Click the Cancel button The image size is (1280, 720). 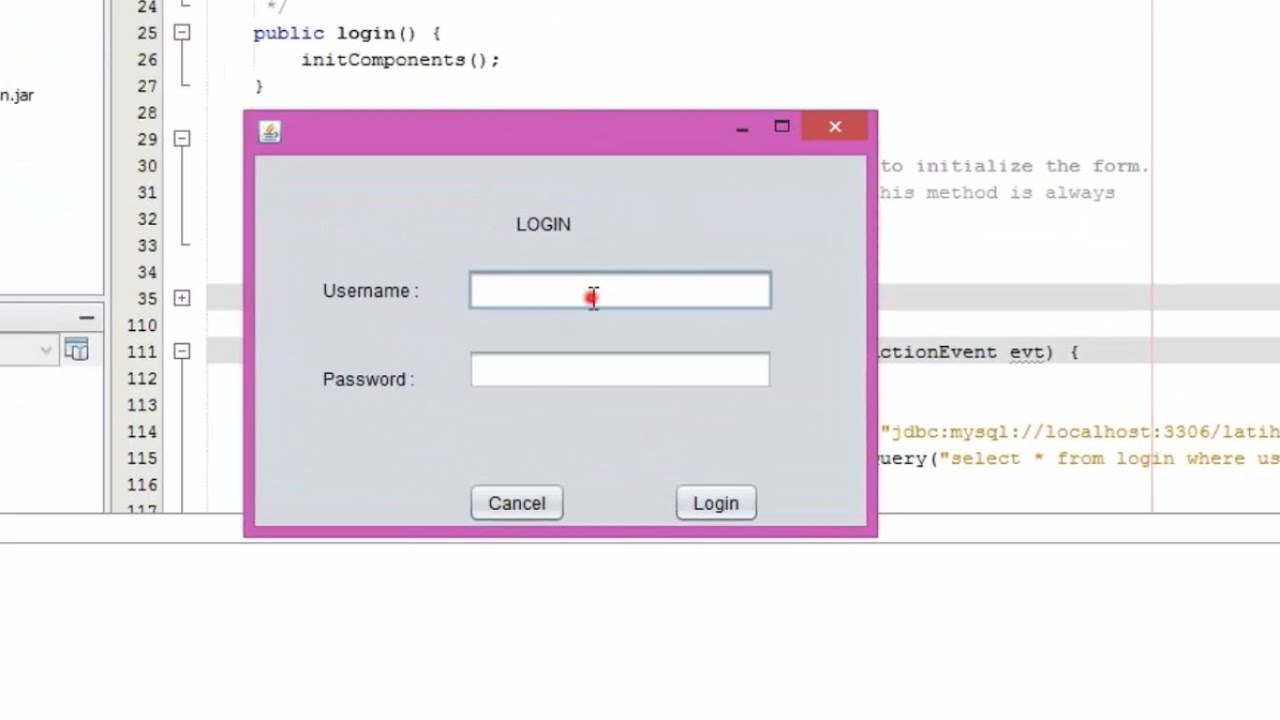tap(517, 503)
